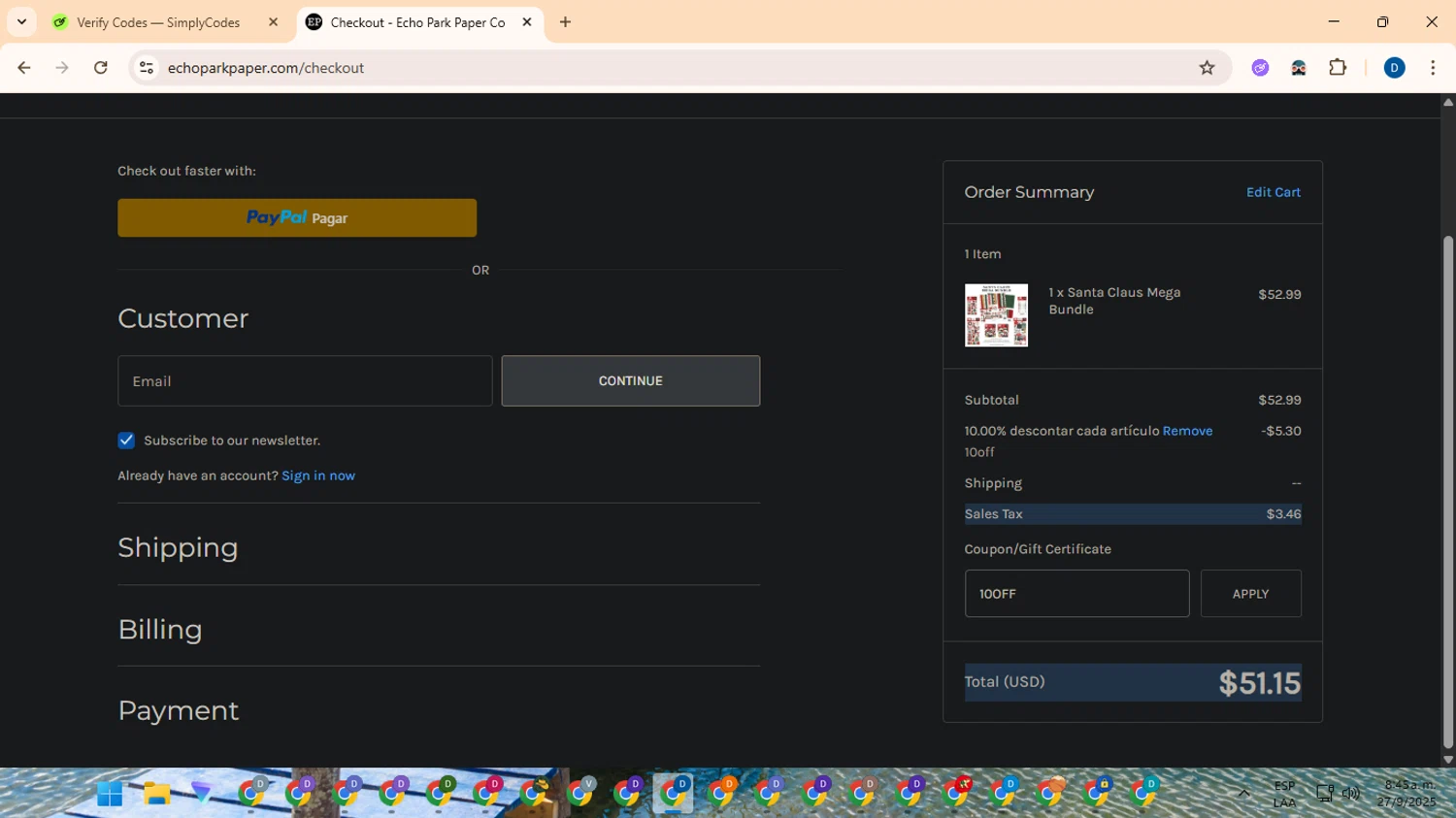Click the Billing section heading

[160, 629]
